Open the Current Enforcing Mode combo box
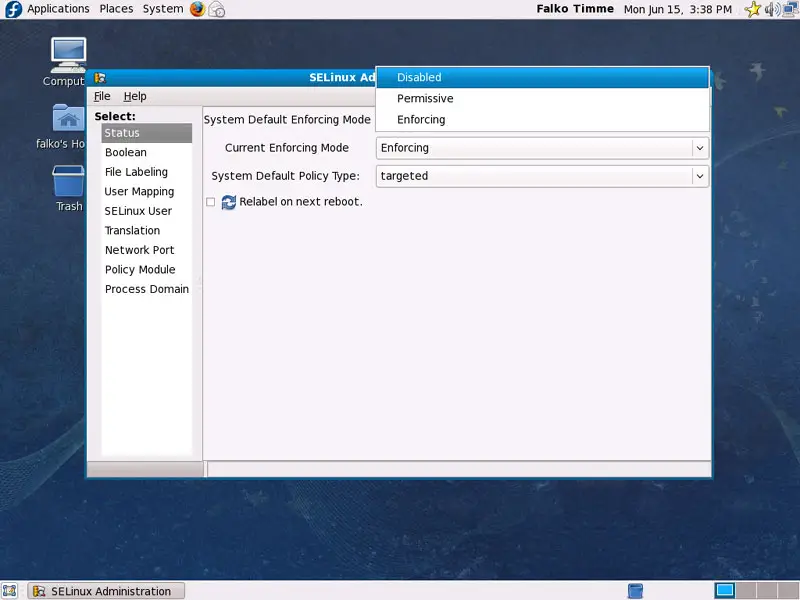800x600 pixels. tap(542, 148)
